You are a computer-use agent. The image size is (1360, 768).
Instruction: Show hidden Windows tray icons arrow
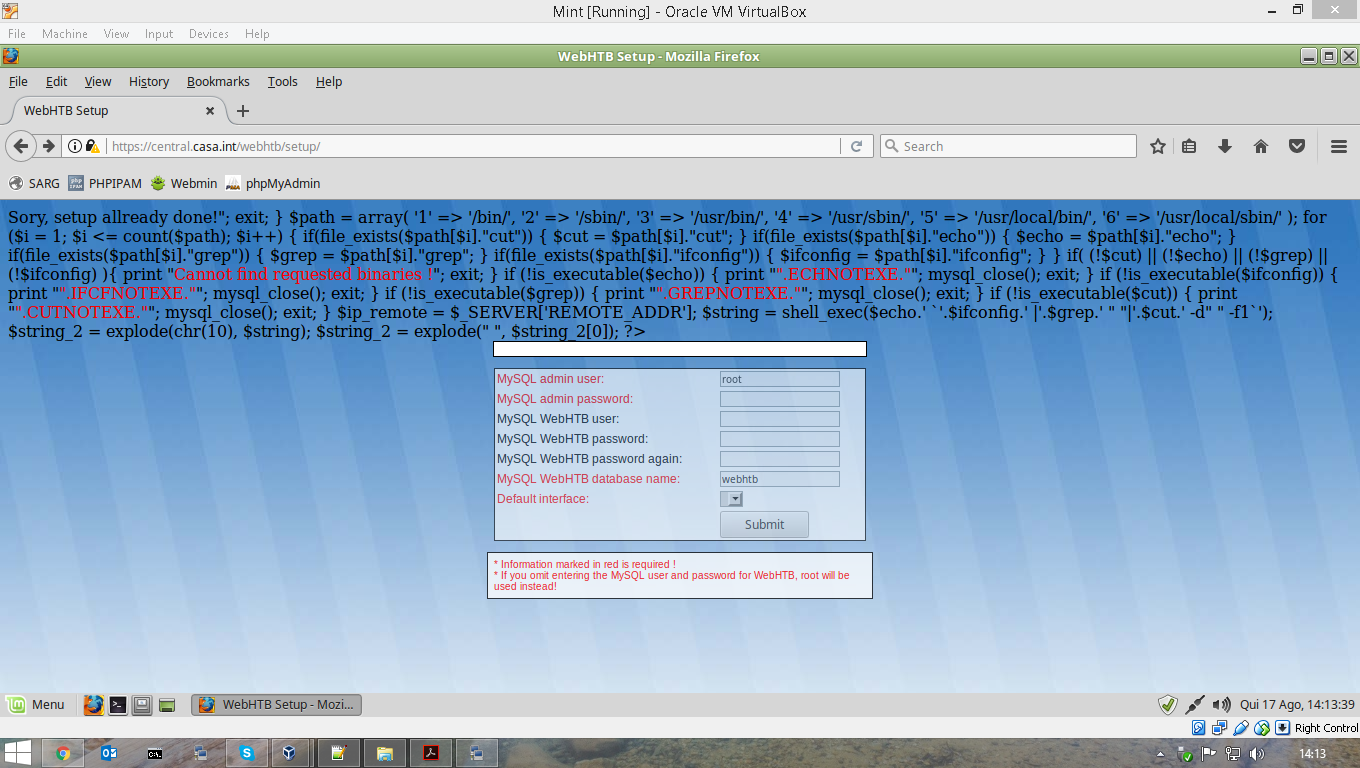1159,754
